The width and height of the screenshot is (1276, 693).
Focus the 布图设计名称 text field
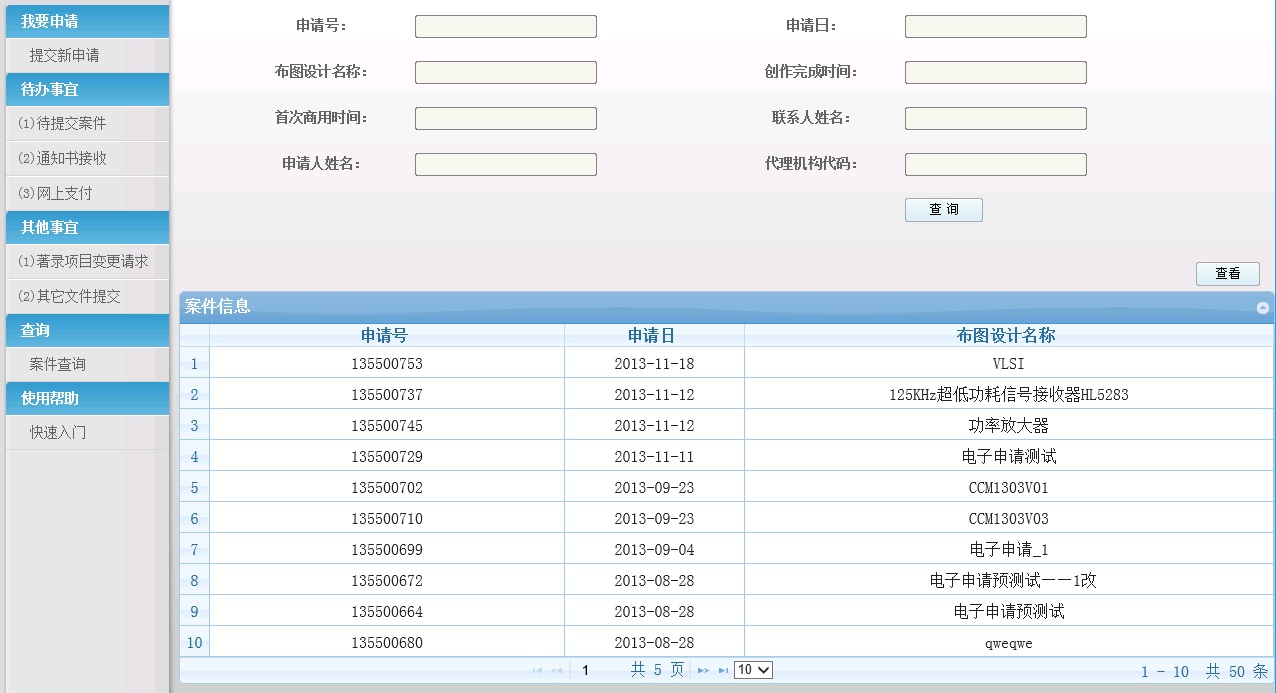[x=505, y=73]
